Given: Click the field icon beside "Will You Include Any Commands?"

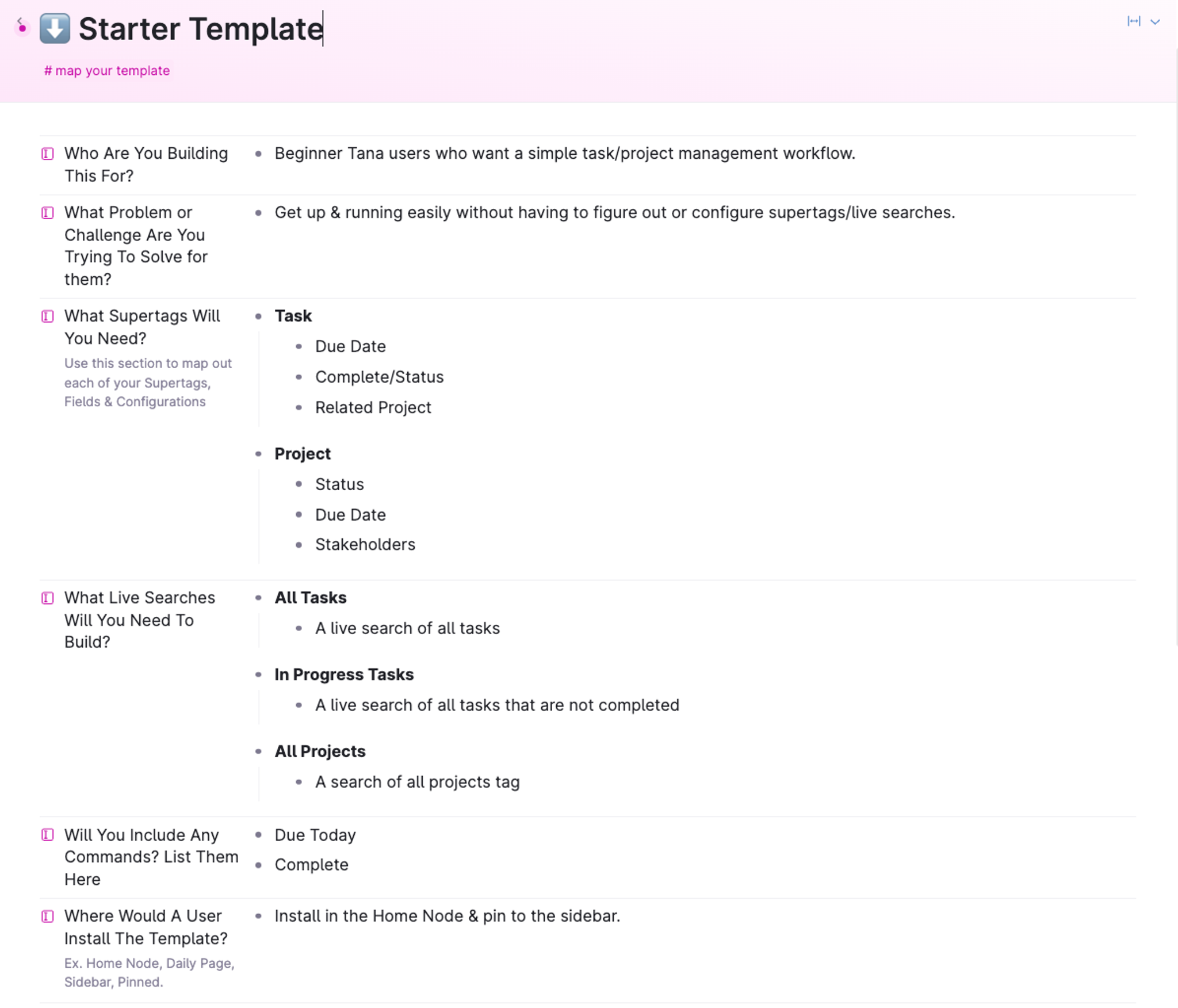Looking at the screenshot, I should click(47, 835).
